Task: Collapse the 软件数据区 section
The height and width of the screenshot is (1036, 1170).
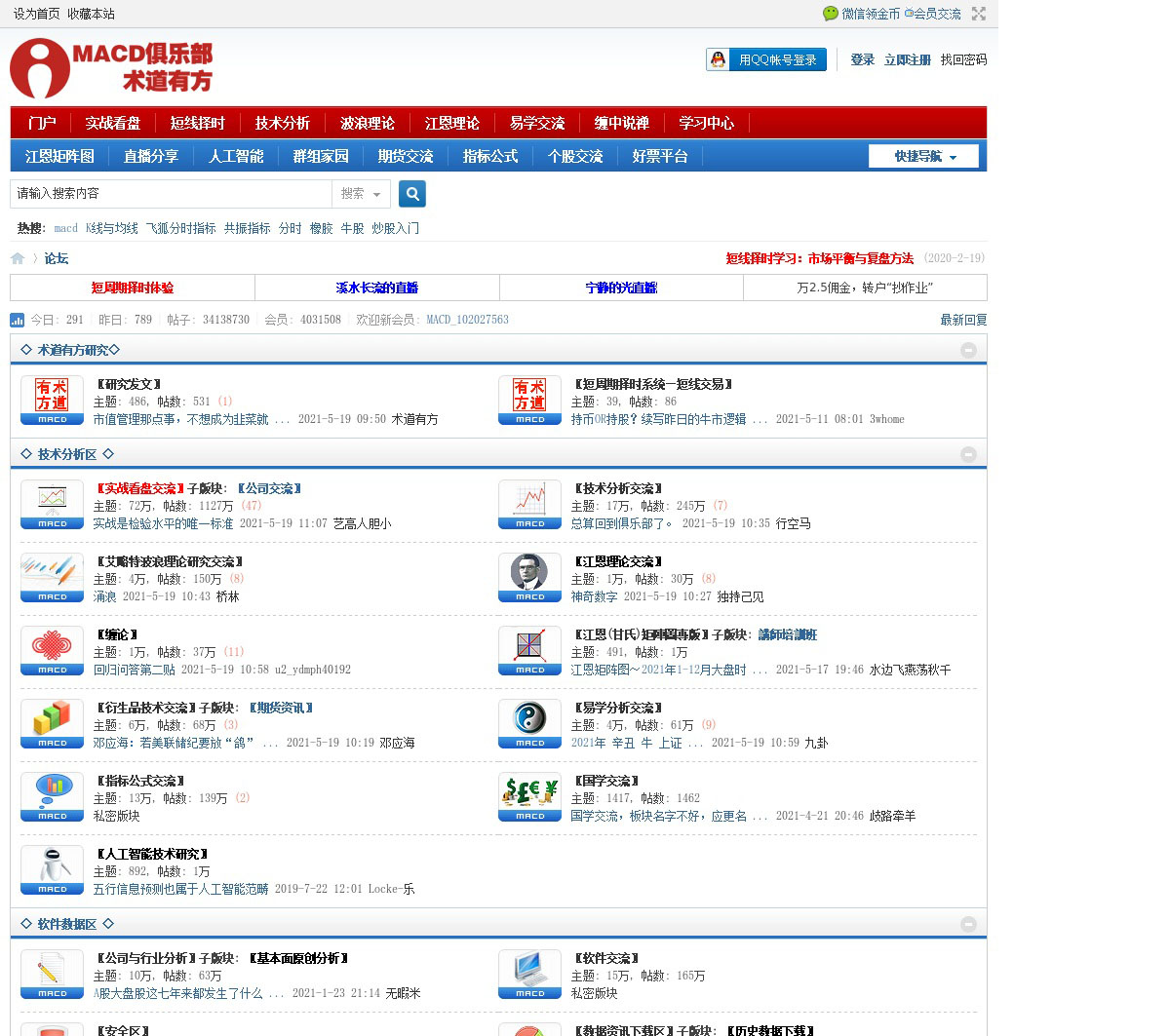Action: 968,924
